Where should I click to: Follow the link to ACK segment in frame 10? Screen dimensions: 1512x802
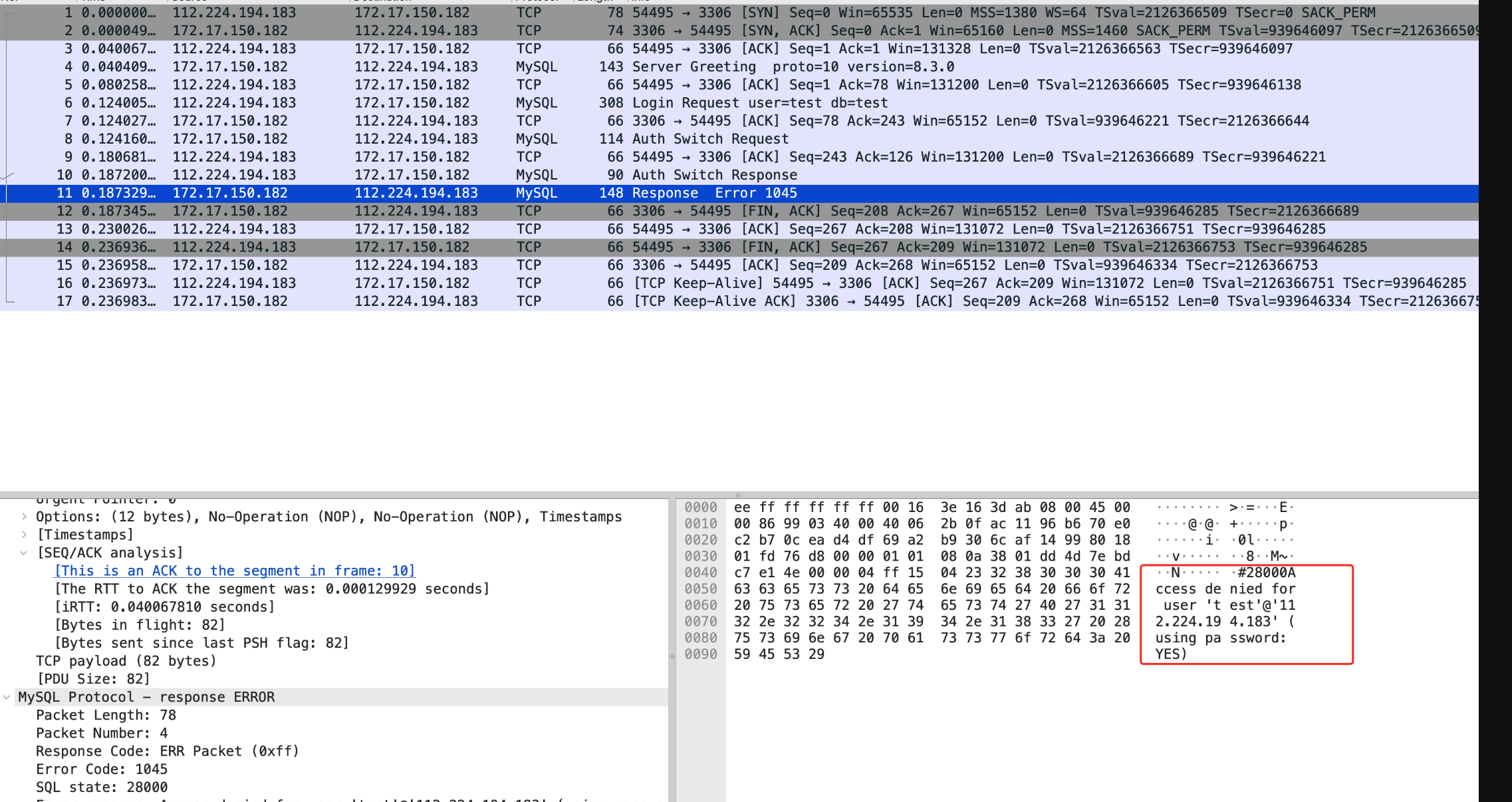235,571
